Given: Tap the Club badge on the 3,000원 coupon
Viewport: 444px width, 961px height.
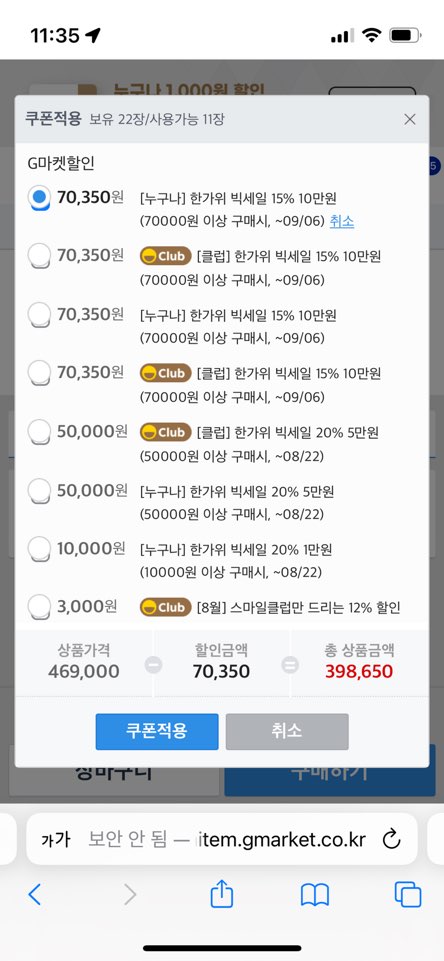Looking at the screenshot, I should (166, 607).
